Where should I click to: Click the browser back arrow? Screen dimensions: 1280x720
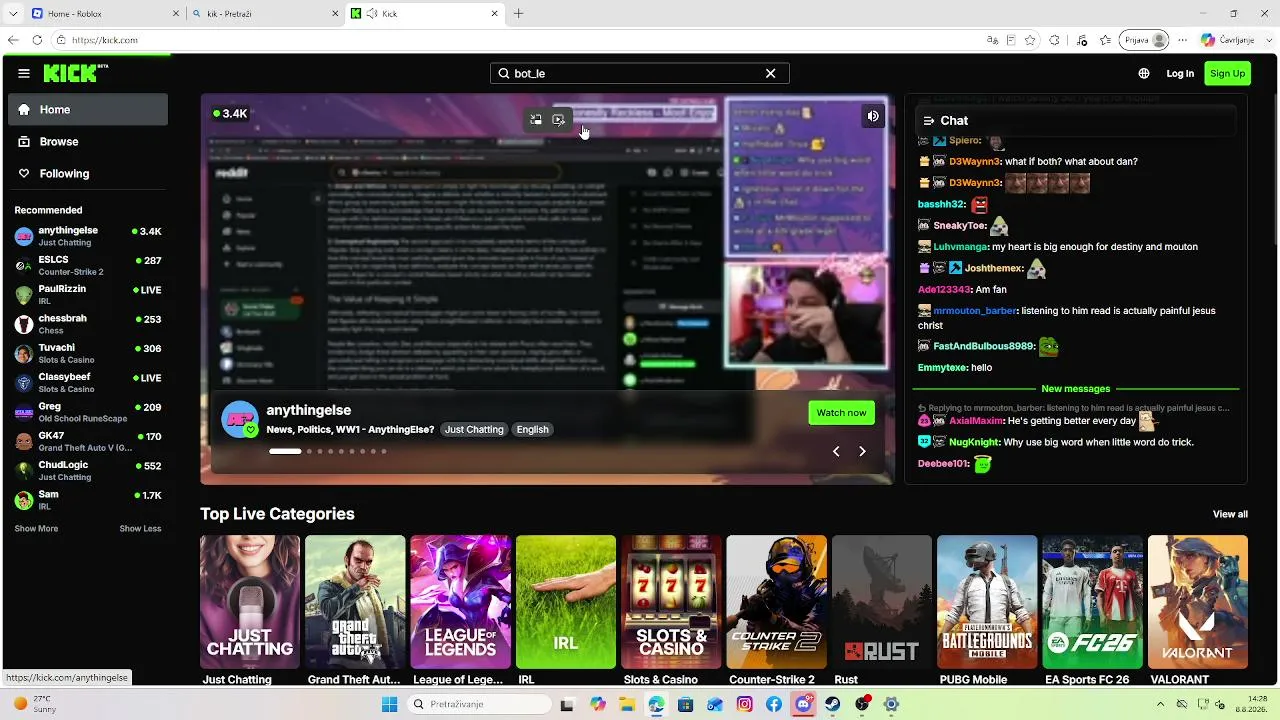coord(13,40)
